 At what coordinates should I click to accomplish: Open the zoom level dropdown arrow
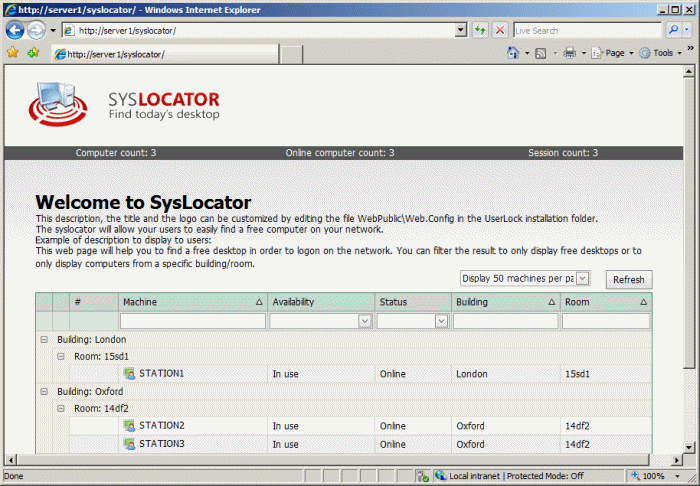(x=678, y=476)
